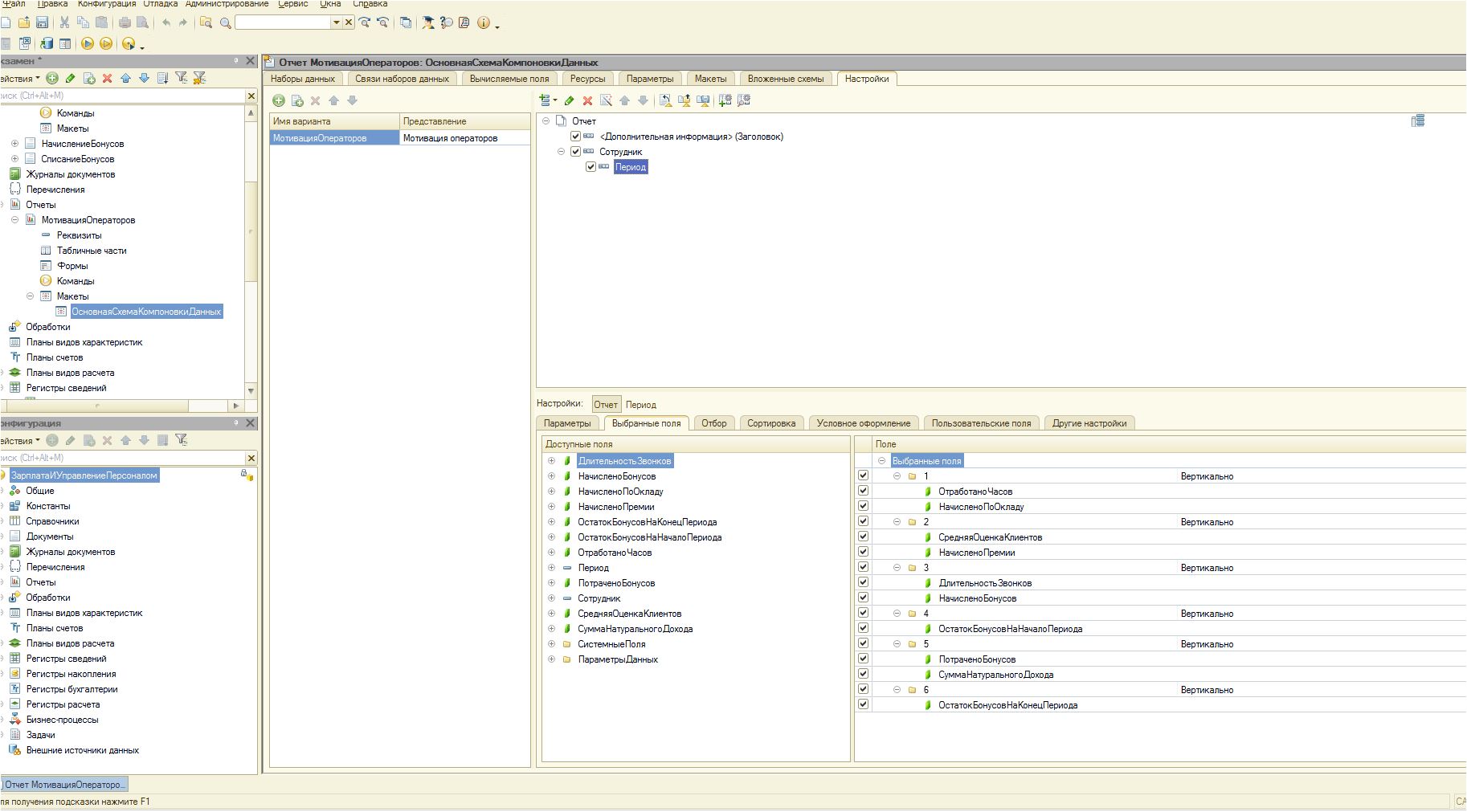
Task: Delete structure element with red X icon
Action: 587,100
